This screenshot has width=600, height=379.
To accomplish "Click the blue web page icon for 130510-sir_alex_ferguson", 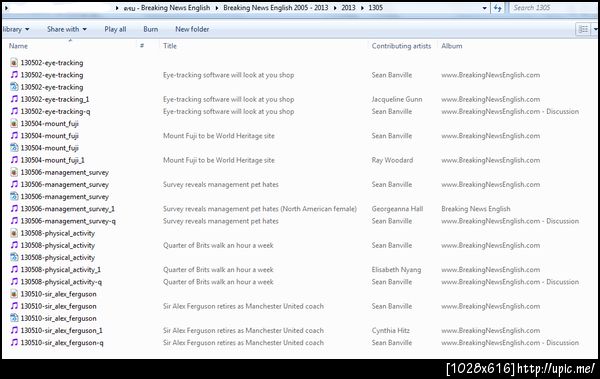I will [14, 318].
